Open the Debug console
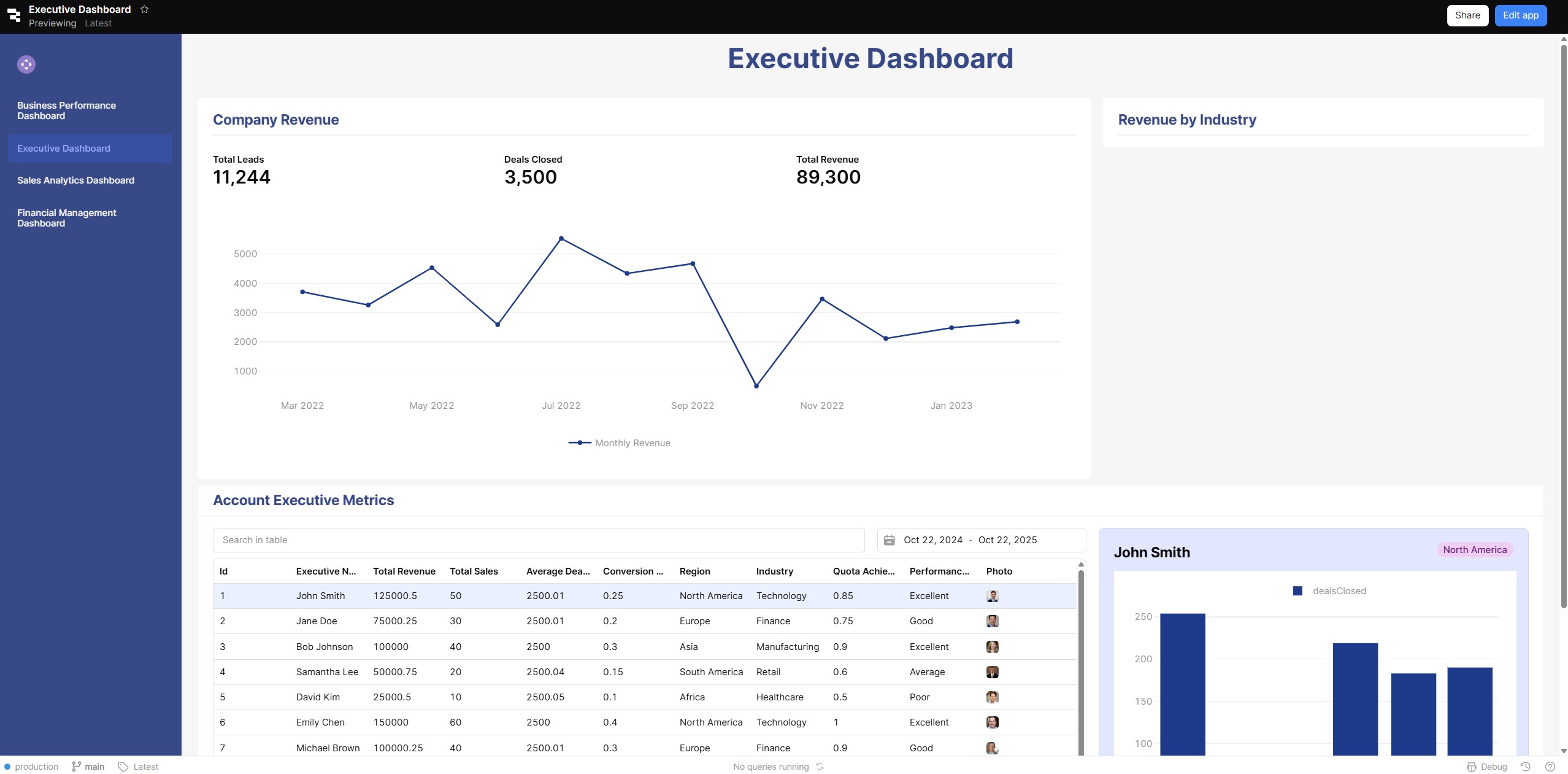The width and height of the screenshot is (1568, 774). click(1486, 767)
